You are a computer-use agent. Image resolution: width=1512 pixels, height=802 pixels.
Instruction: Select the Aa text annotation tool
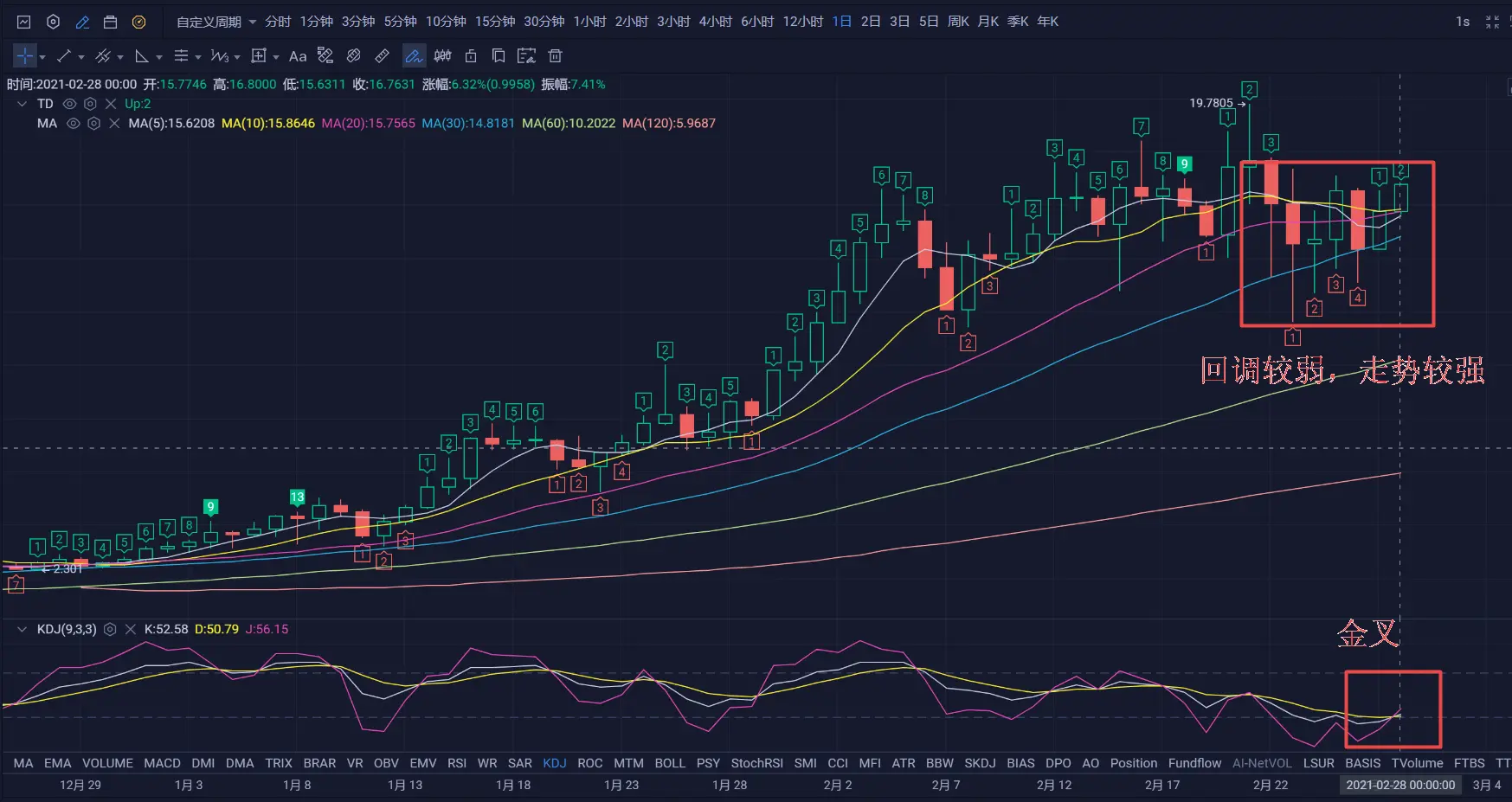click(298, 56)
